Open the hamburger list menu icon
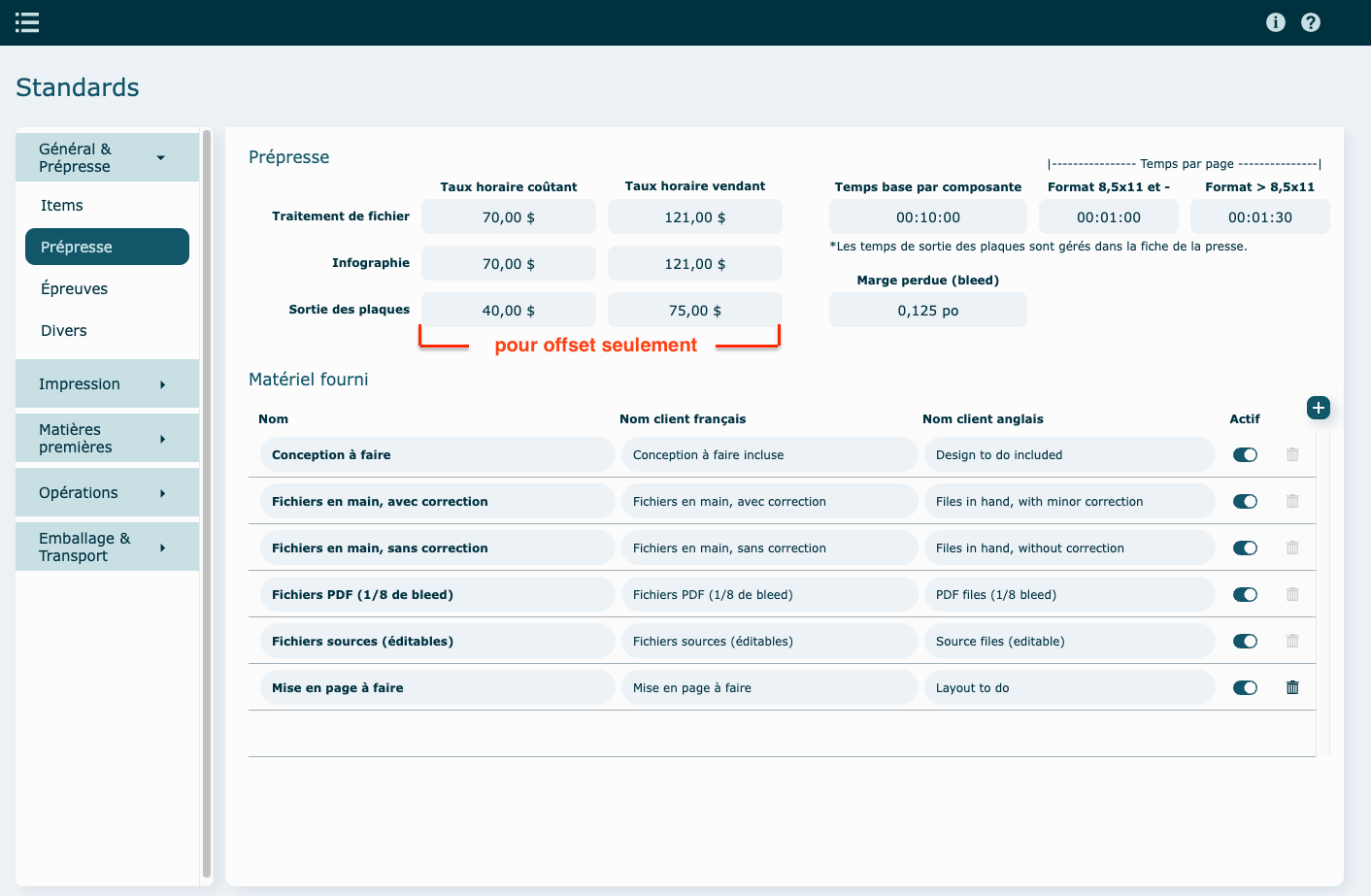 tap(27, 22)
